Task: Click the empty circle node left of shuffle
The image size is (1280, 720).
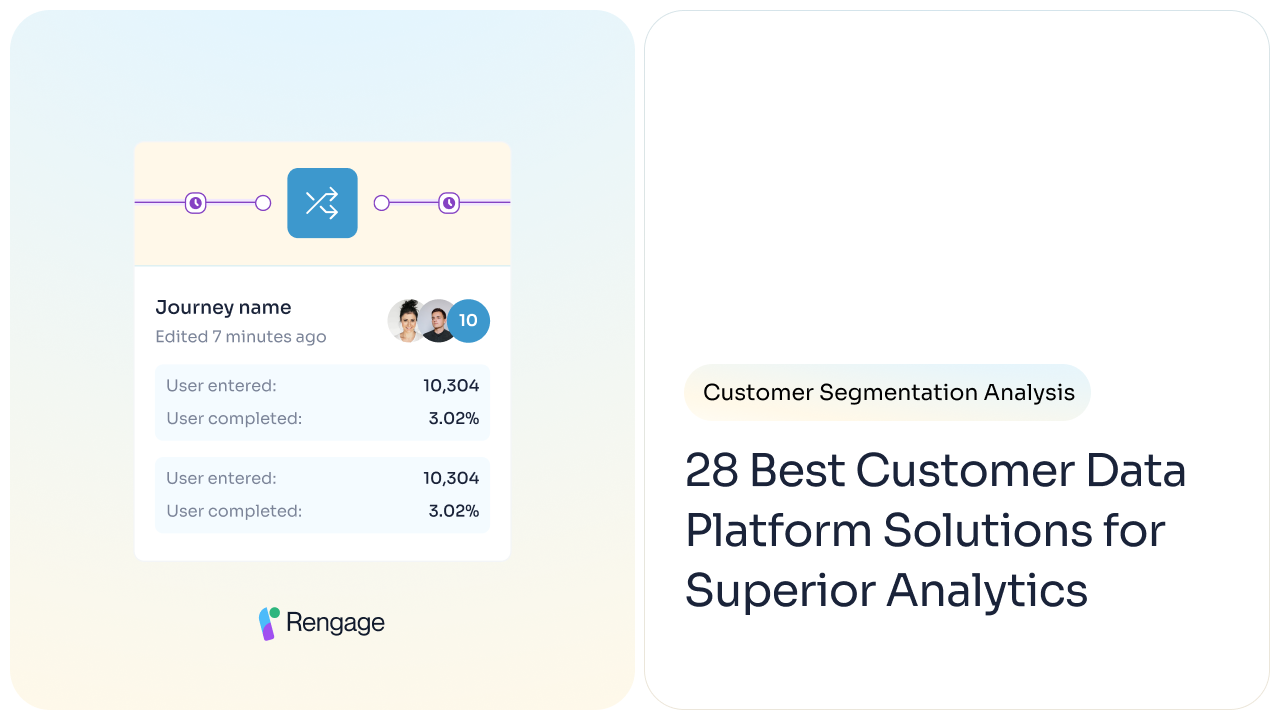Action: pyautogui.click(x=263, y=203)
